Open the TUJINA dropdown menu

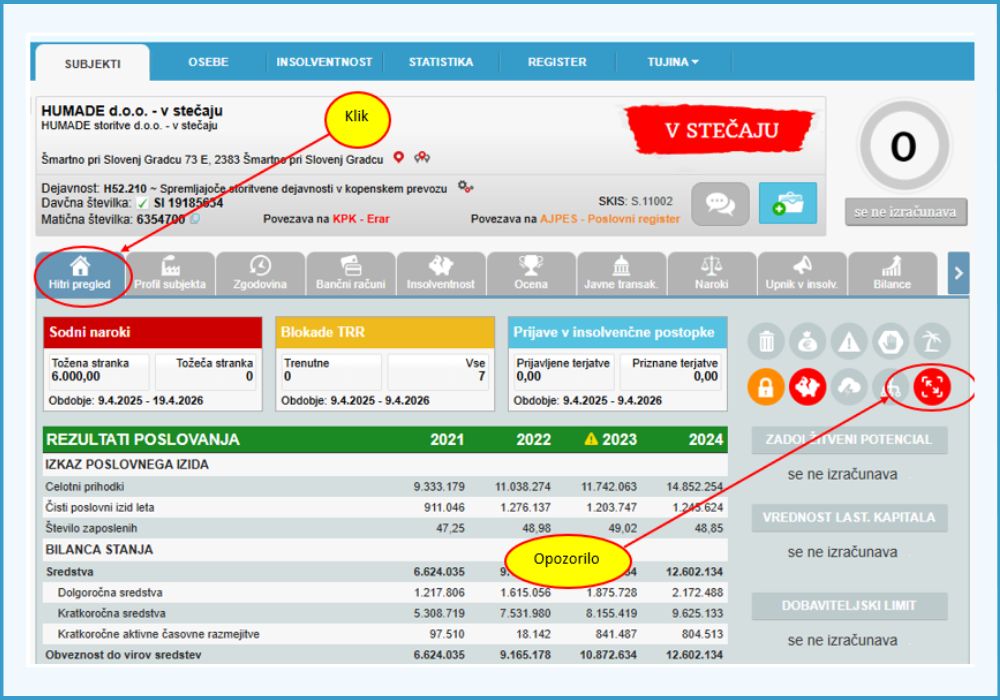tap(673, 62)
